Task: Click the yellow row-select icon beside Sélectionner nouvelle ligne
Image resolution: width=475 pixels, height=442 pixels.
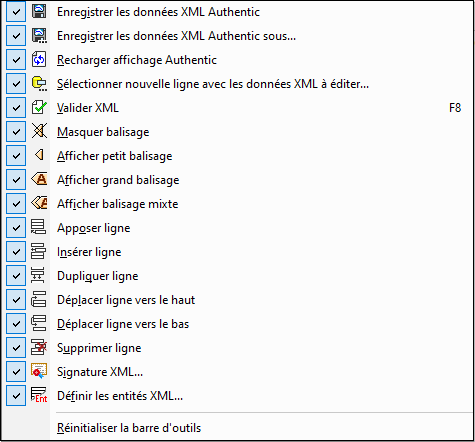Action: [x=39, y=84]
